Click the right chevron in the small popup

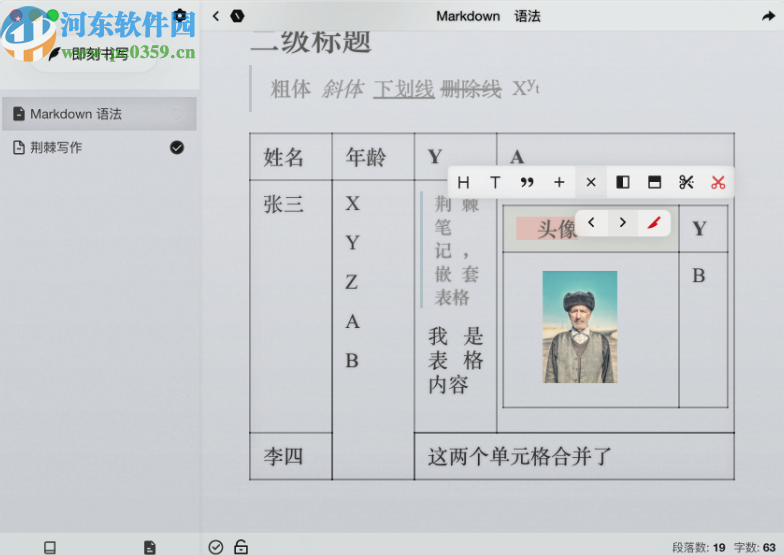622,222
